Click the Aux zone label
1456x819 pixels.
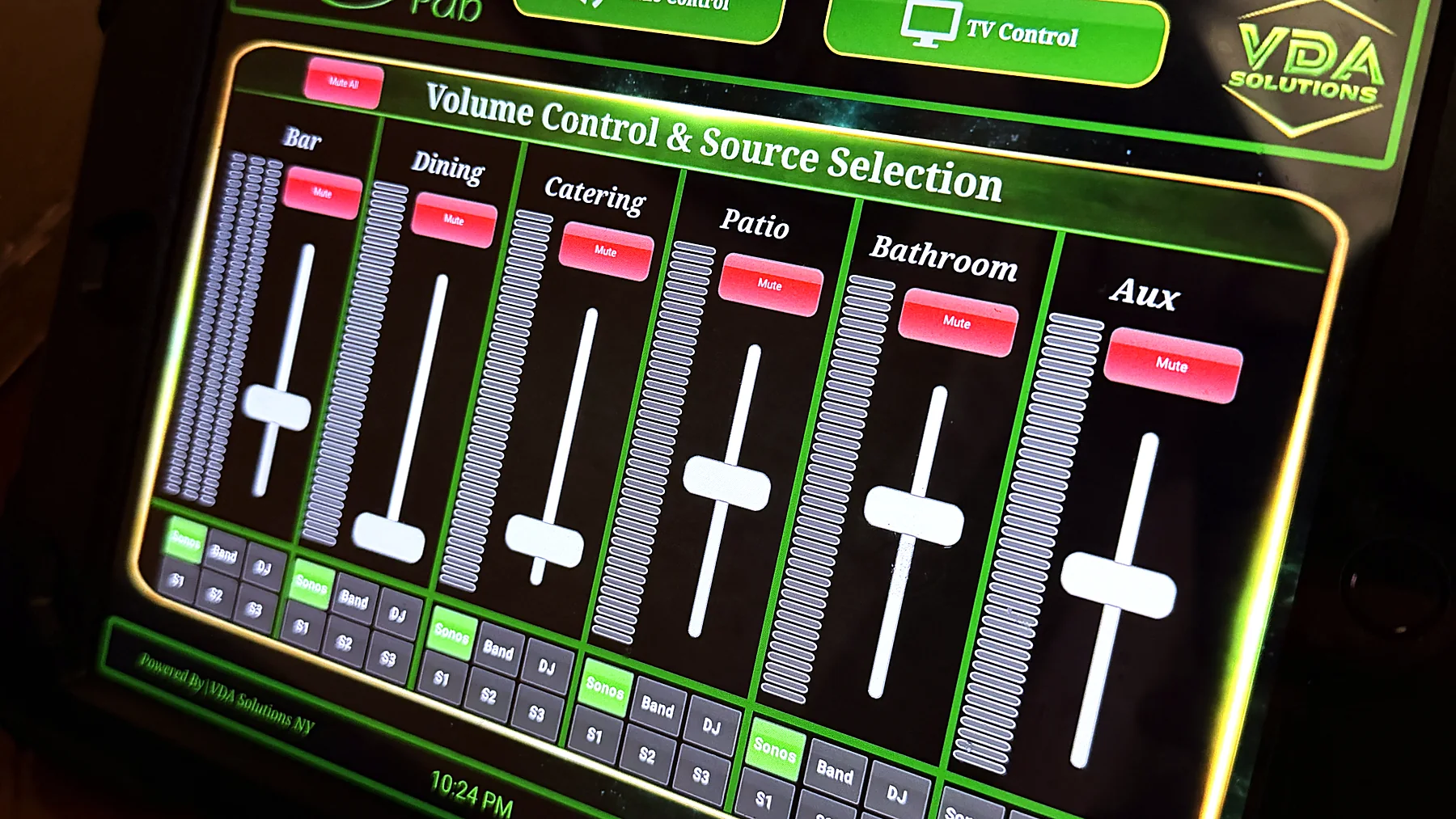[1145, 293]
